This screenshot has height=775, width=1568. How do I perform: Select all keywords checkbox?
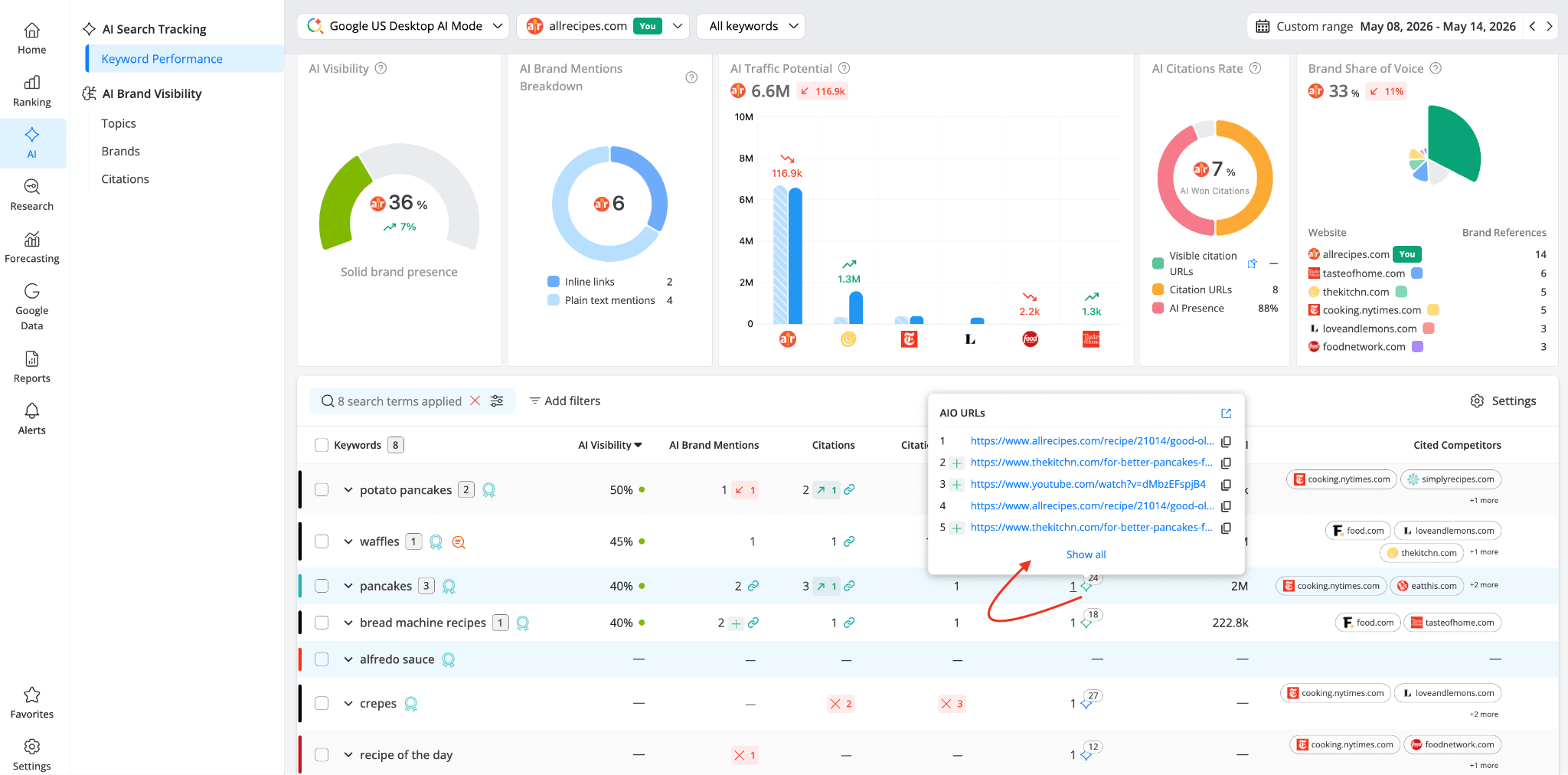point(322,445)
